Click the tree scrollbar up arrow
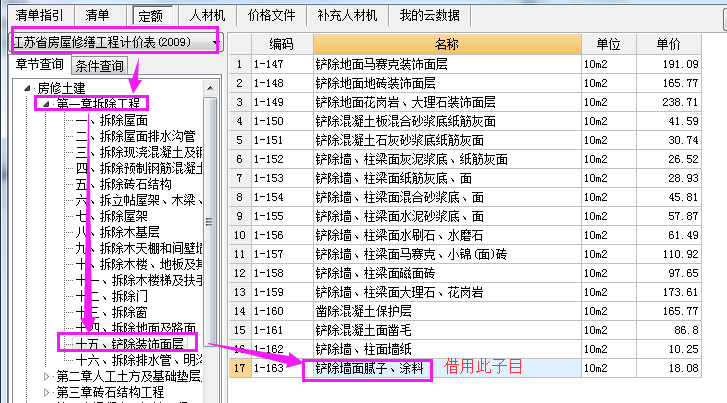Image resolution: width=727 pixels, height=403 pixels. click(210, 88)
